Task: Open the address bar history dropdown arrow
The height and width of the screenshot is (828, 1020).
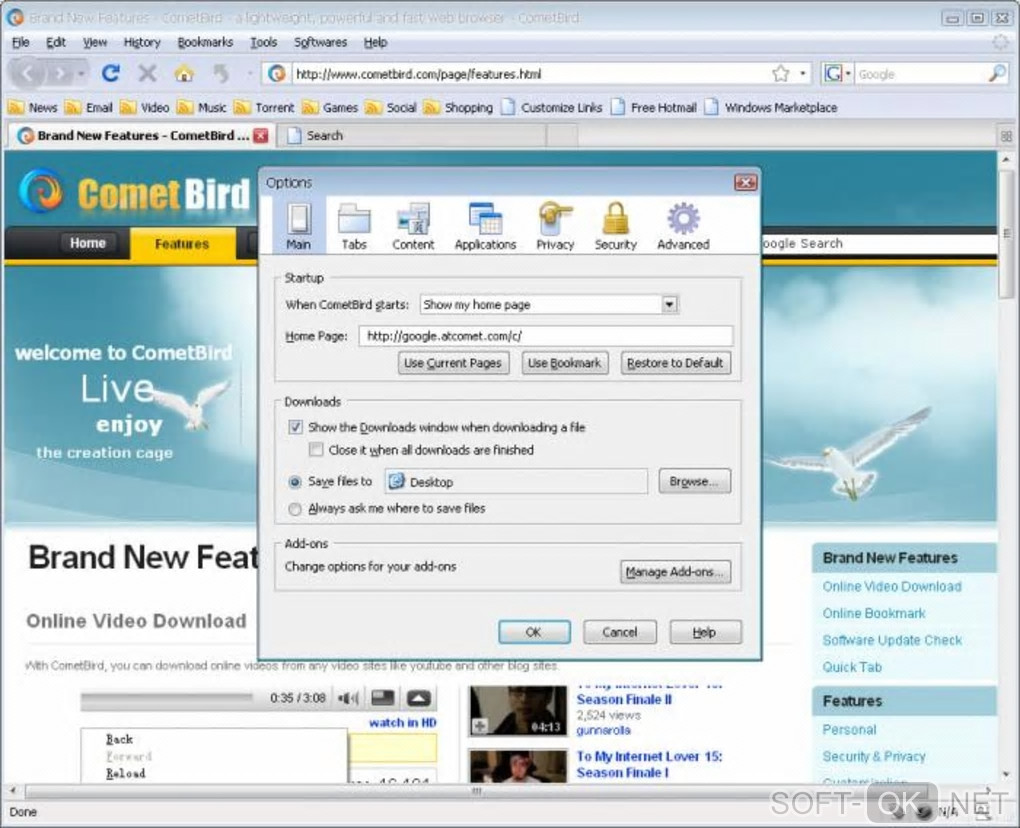Action: coord(803,73)
